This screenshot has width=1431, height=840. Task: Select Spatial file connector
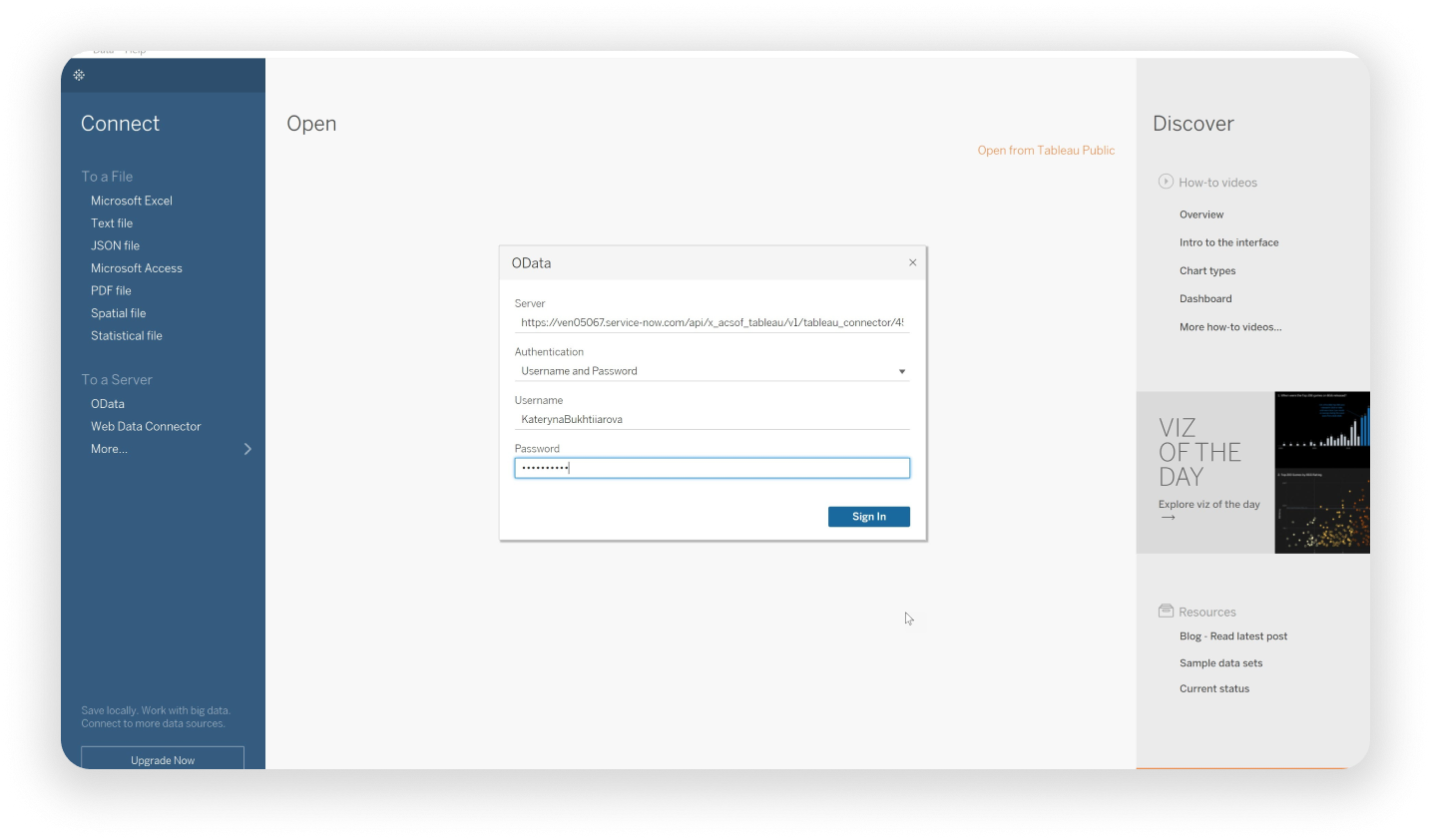point(118,313)
